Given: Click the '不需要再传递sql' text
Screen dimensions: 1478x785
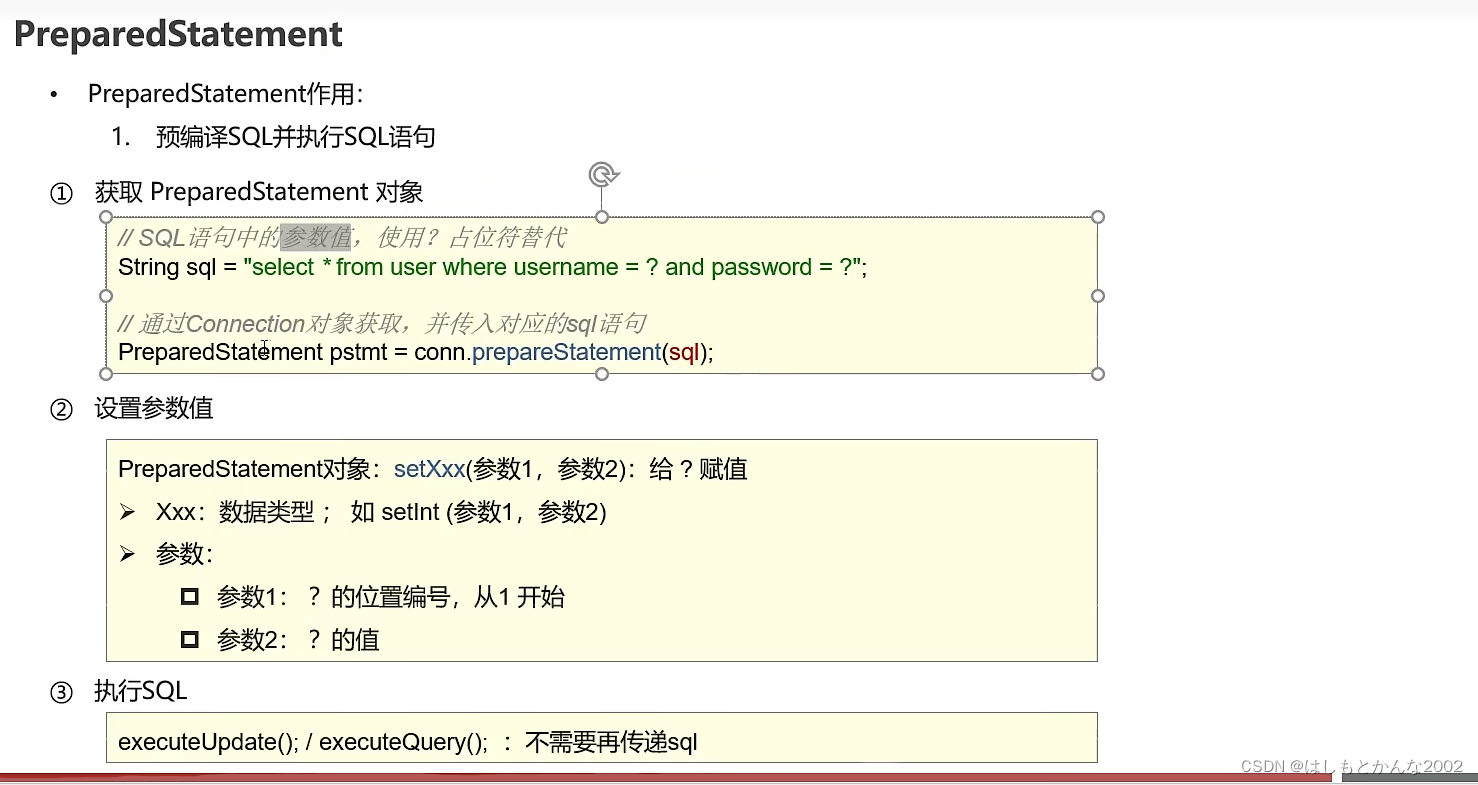Looking at the screenshot, I should coord(611,742).
